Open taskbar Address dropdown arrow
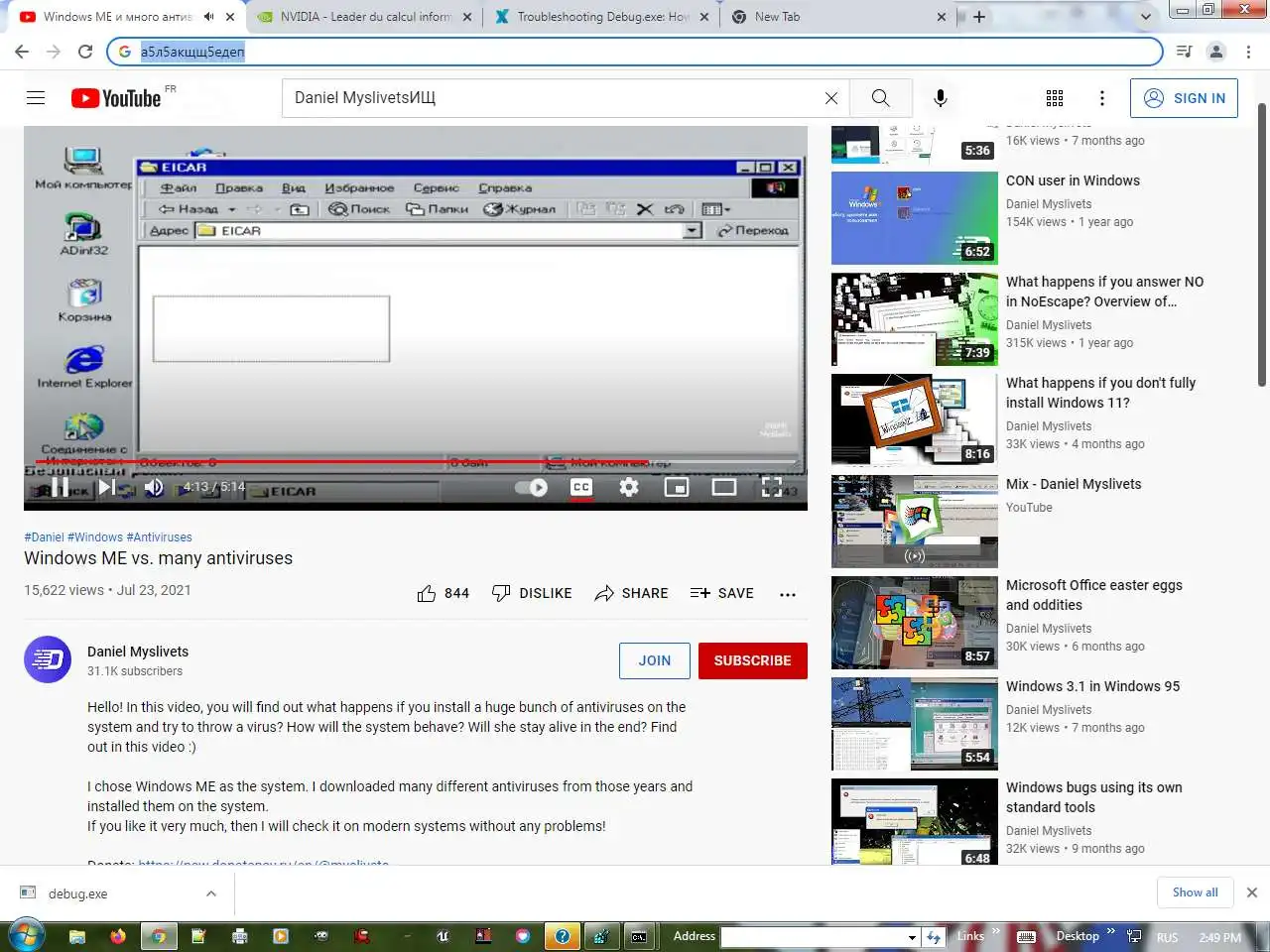 [x=912, y=936]
